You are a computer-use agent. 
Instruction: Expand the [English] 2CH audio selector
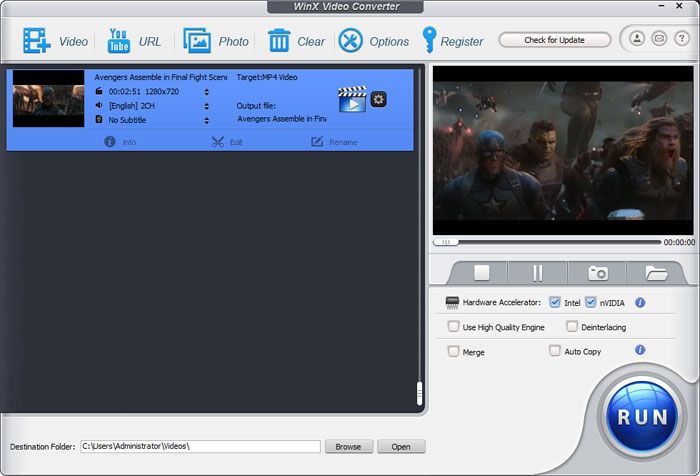click(206, 105)
